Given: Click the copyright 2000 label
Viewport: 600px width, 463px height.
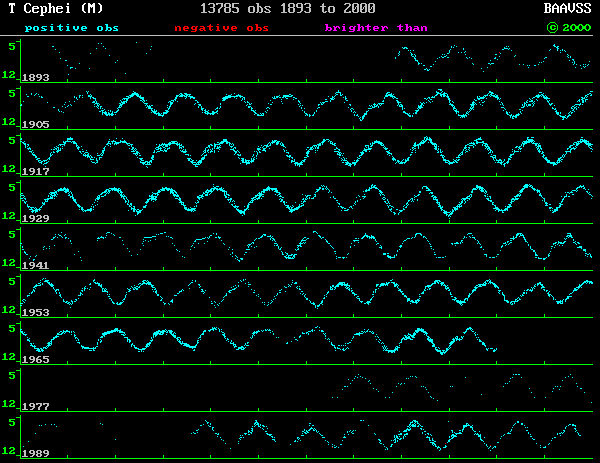Looking at the screenshot, I should 569,28.
